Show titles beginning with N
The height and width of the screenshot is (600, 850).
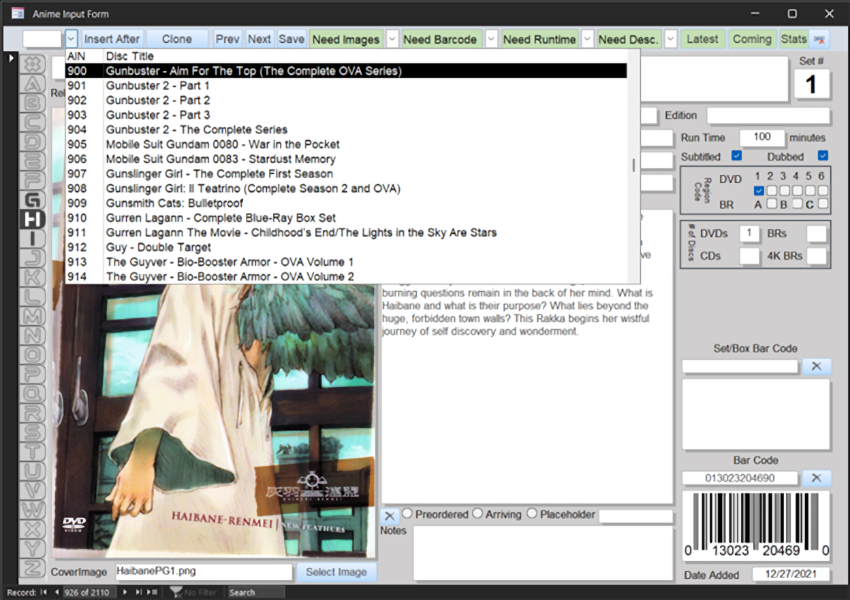coord(33,336)
